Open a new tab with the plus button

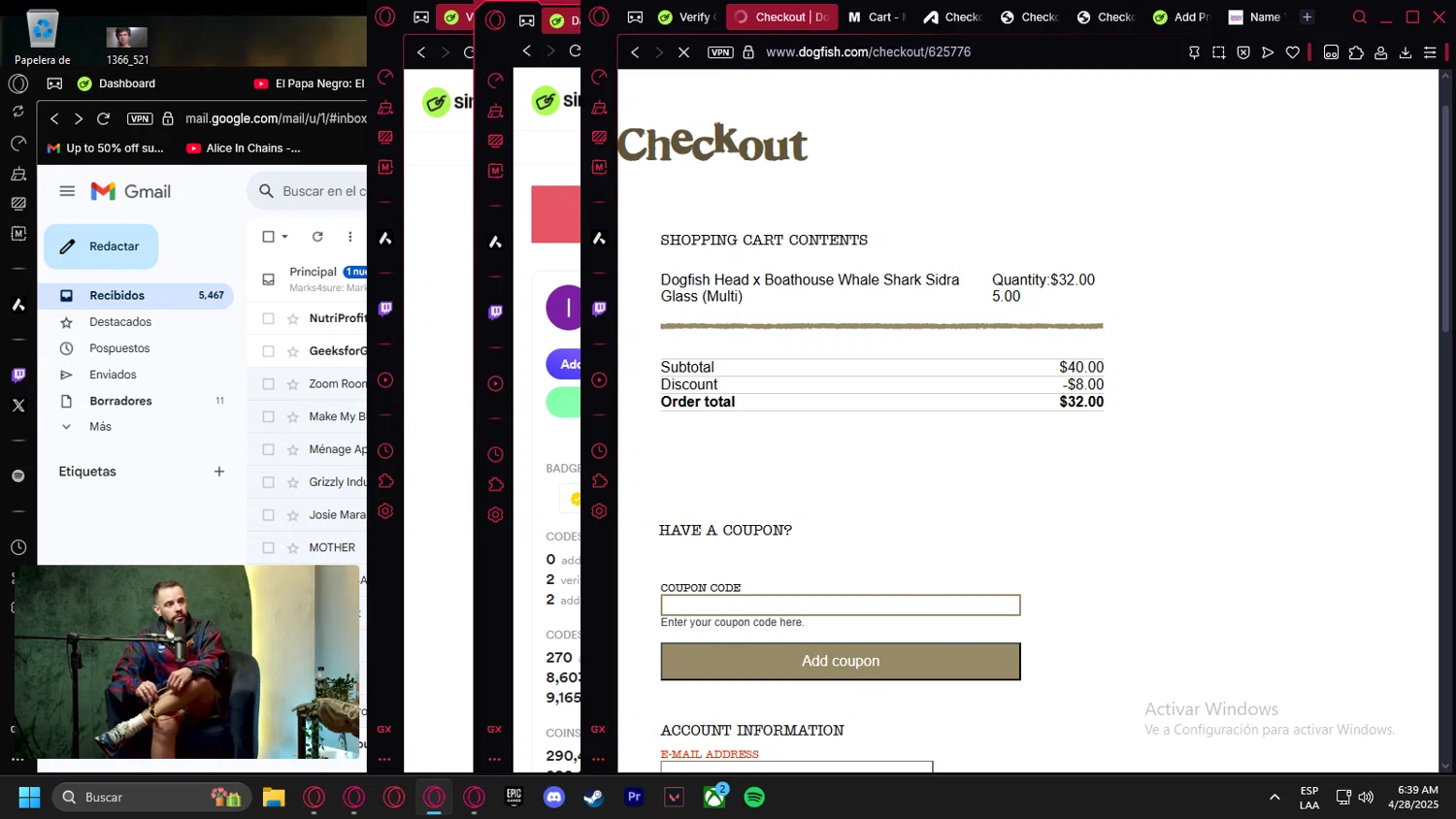click(1307, 17)
